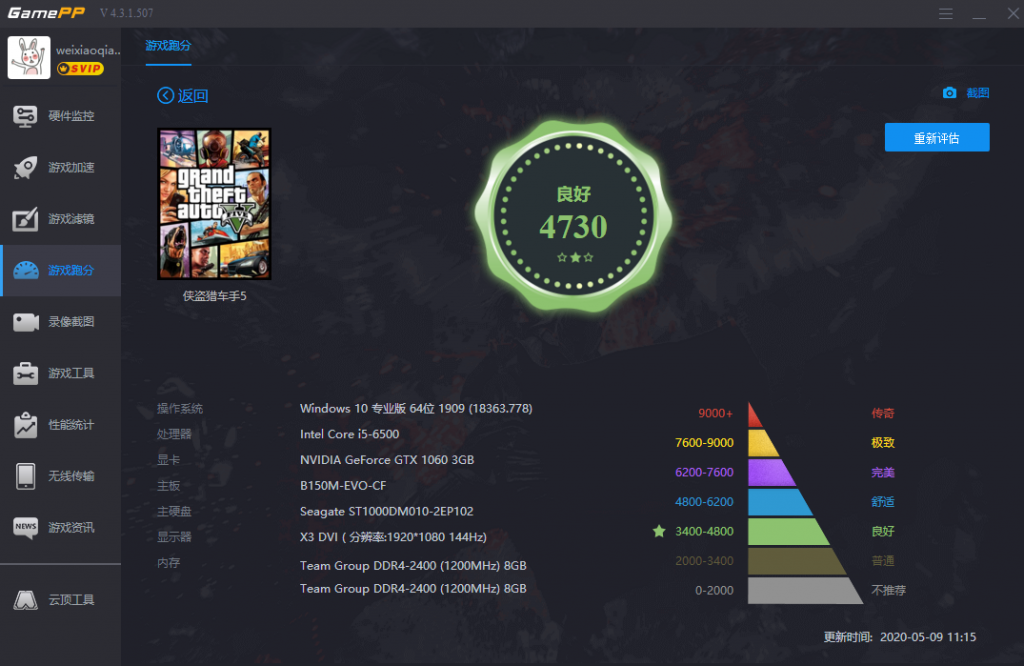Open the 游戏滤镜 filter icon
Image resolution: width=1024 pixels, height=666 pixels.
point(25,219)
